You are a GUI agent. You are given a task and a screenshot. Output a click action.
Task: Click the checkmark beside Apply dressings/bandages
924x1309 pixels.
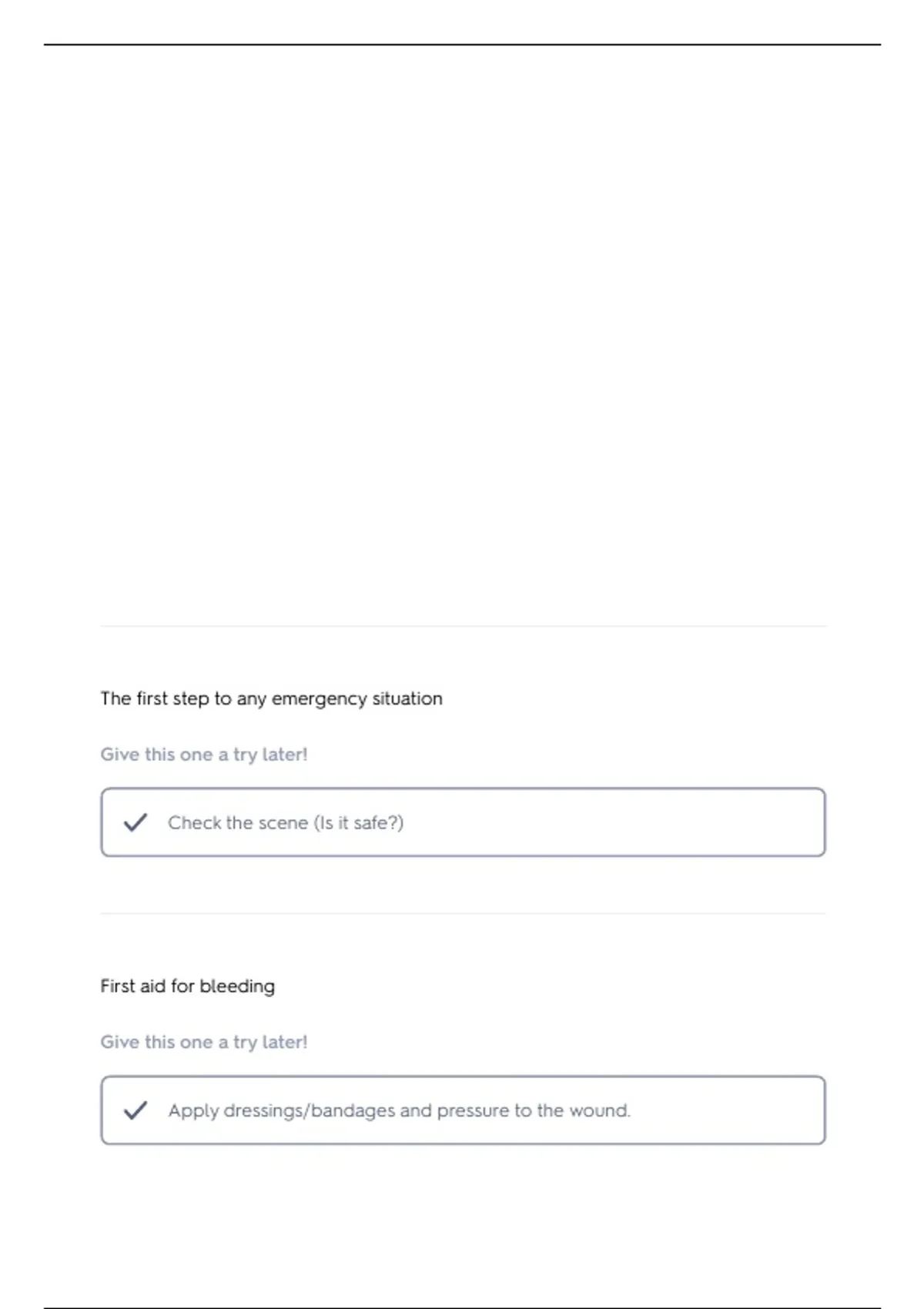(136, 1110)
